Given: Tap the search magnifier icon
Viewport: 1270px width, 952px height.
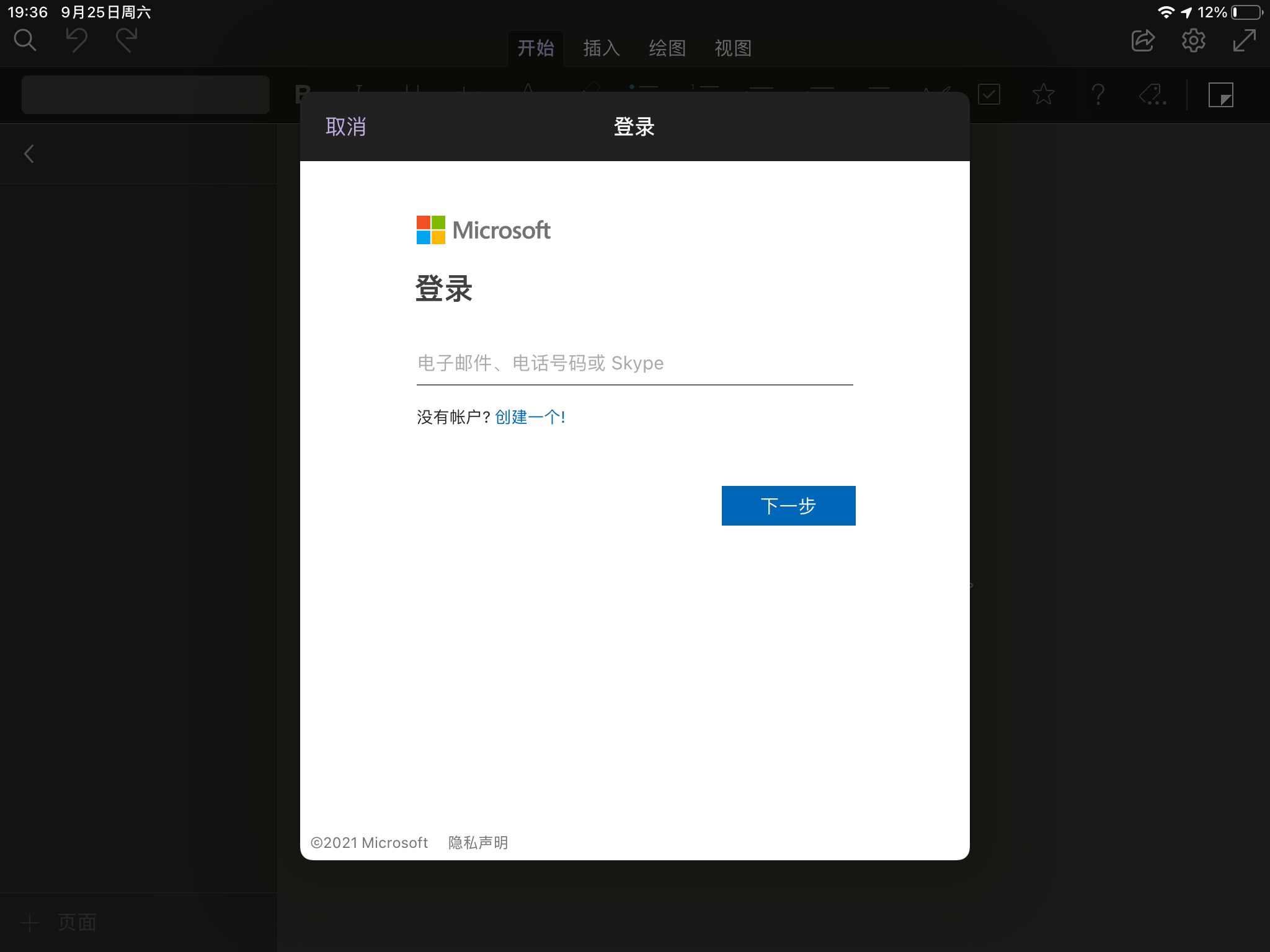Looking at the screenshot, I should click(x=25, y=40).
